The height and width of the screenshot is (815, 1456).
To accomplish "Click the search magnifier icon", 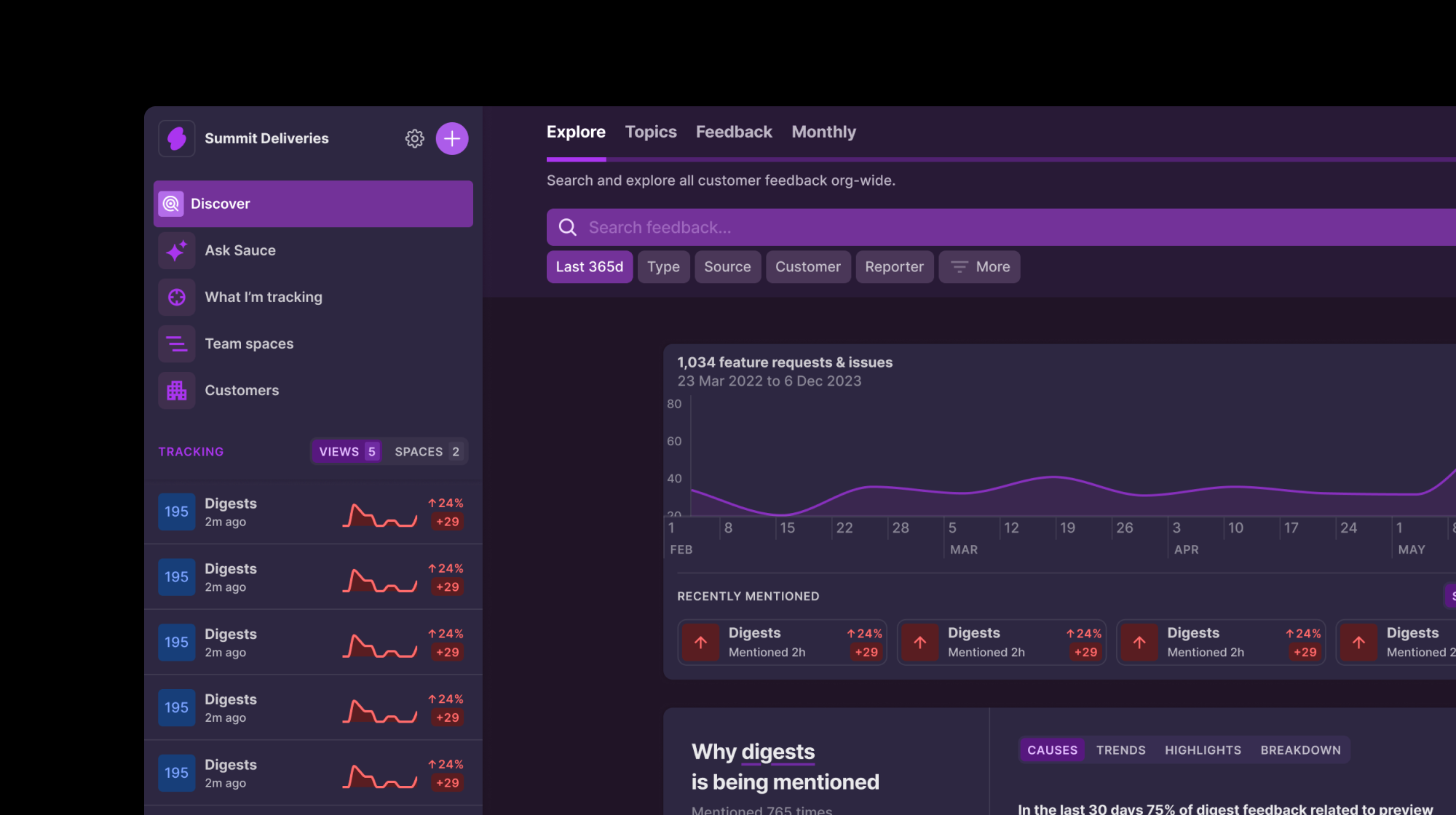I will [567, 227].
